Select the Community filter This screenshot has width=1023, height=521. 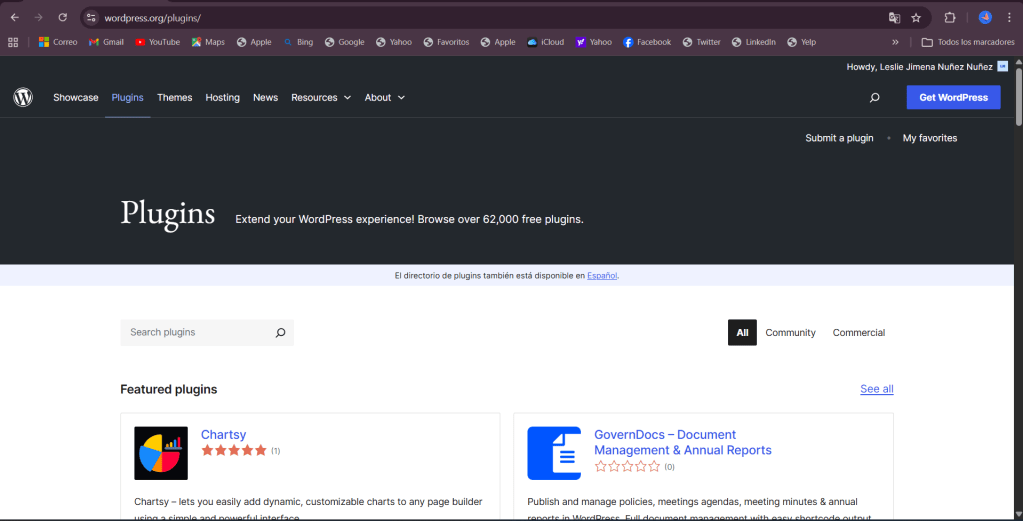click(790, 333)
